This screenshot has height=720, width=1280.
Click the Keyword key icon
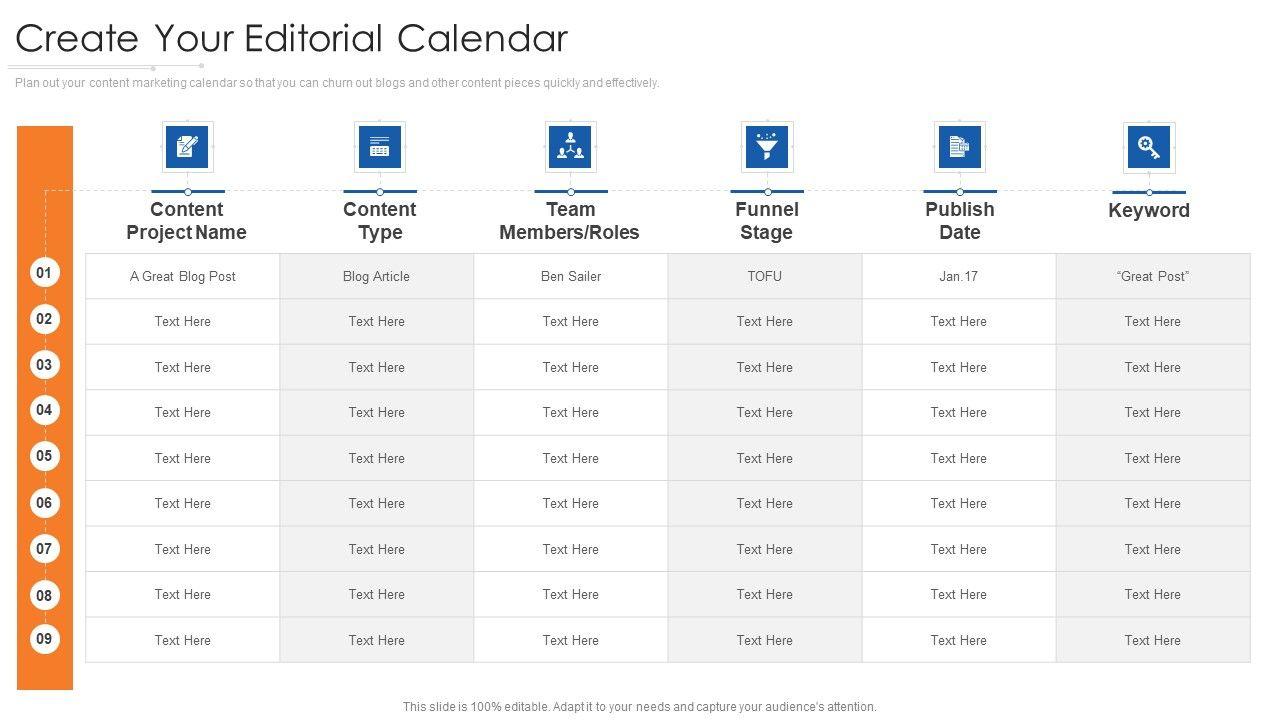click(x=1149, y=148)
